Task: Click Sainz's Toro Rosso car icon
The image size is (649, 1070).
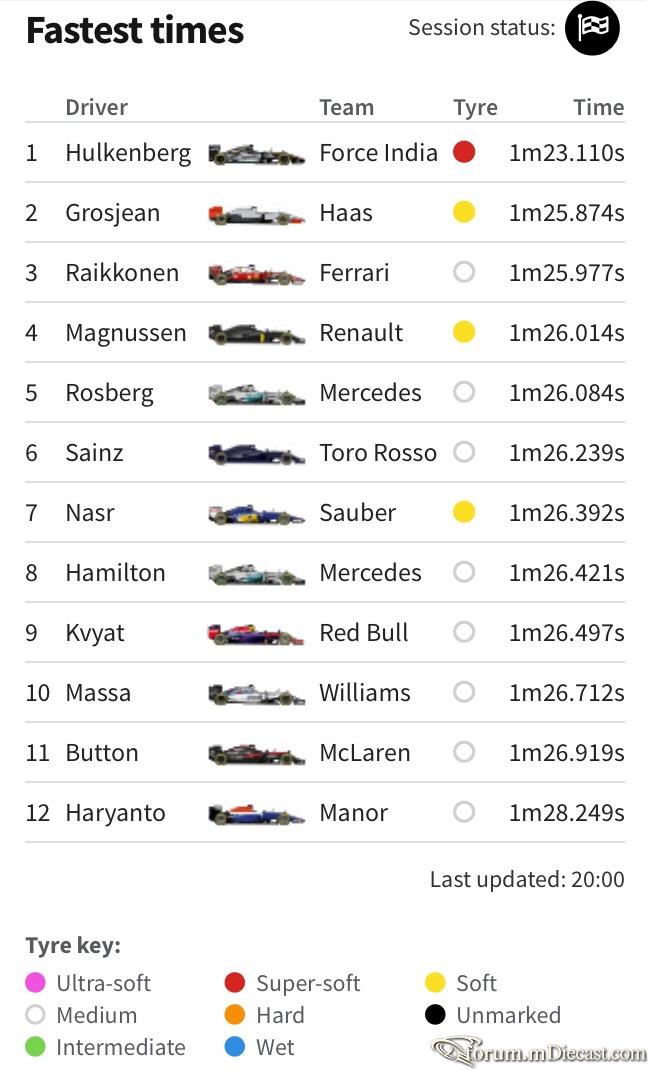Action: click(256, 454)
